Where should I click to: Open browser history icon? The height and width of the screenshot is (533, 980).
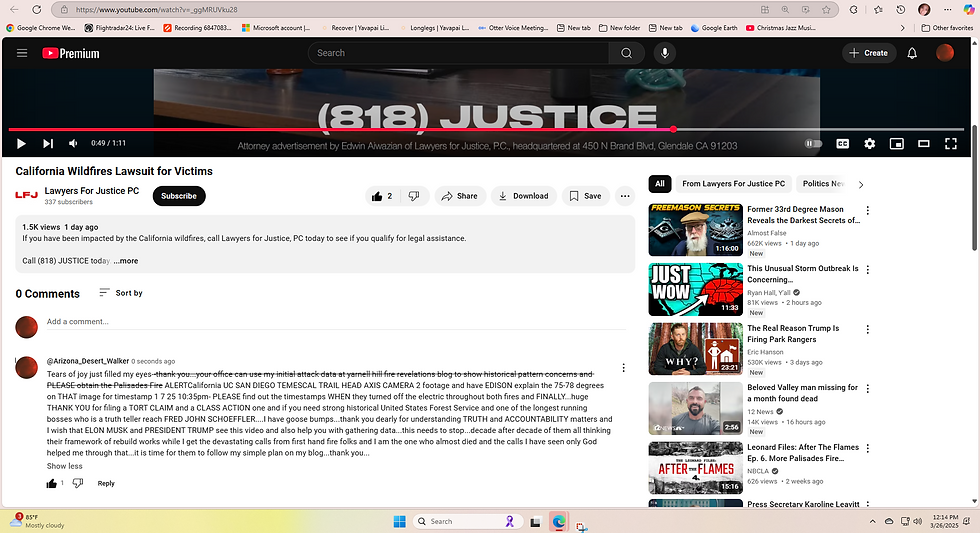901,9
